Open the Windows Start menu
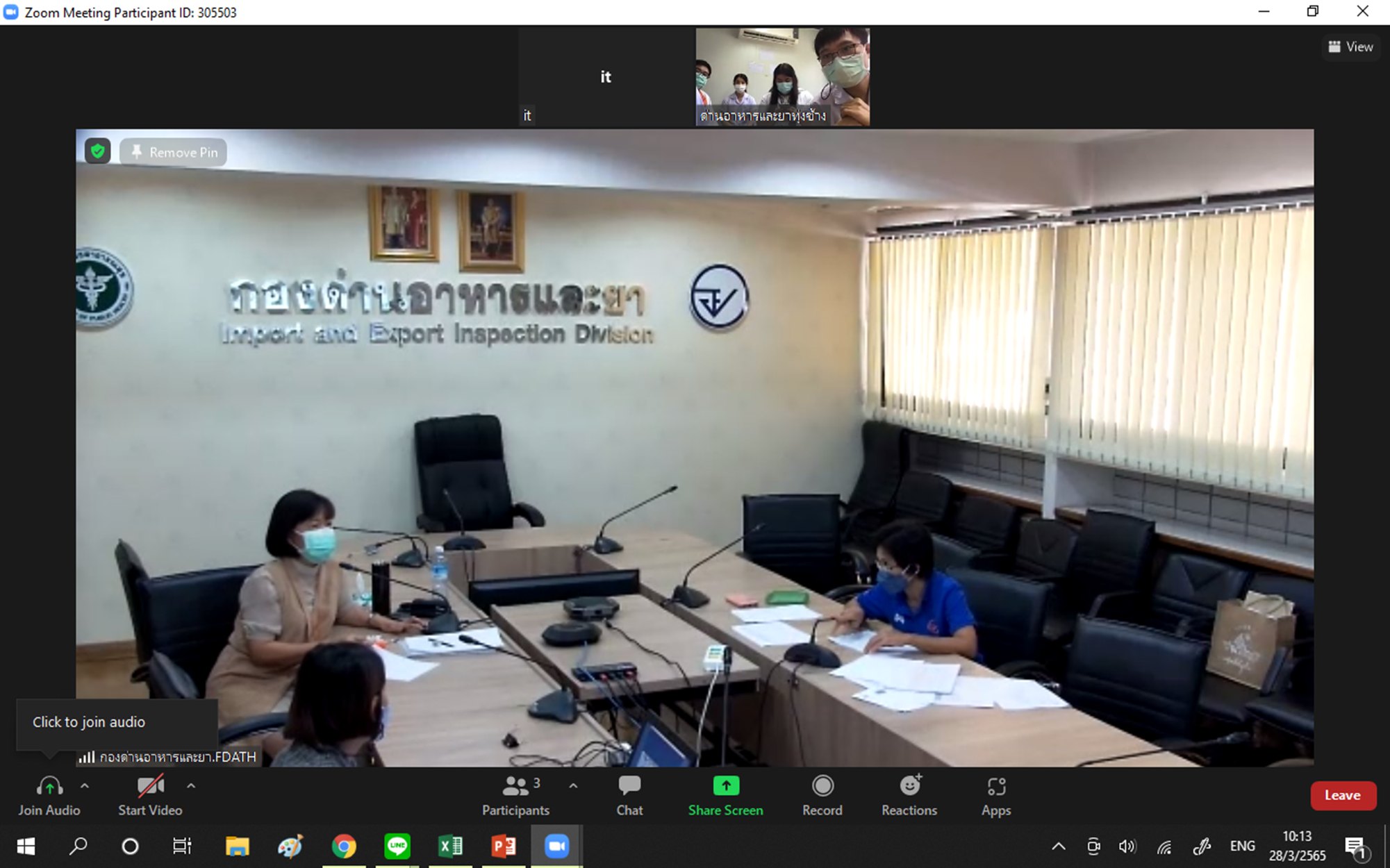This screenshot has width=1390, height=868. pyautogui.click(x=26, y=846)
